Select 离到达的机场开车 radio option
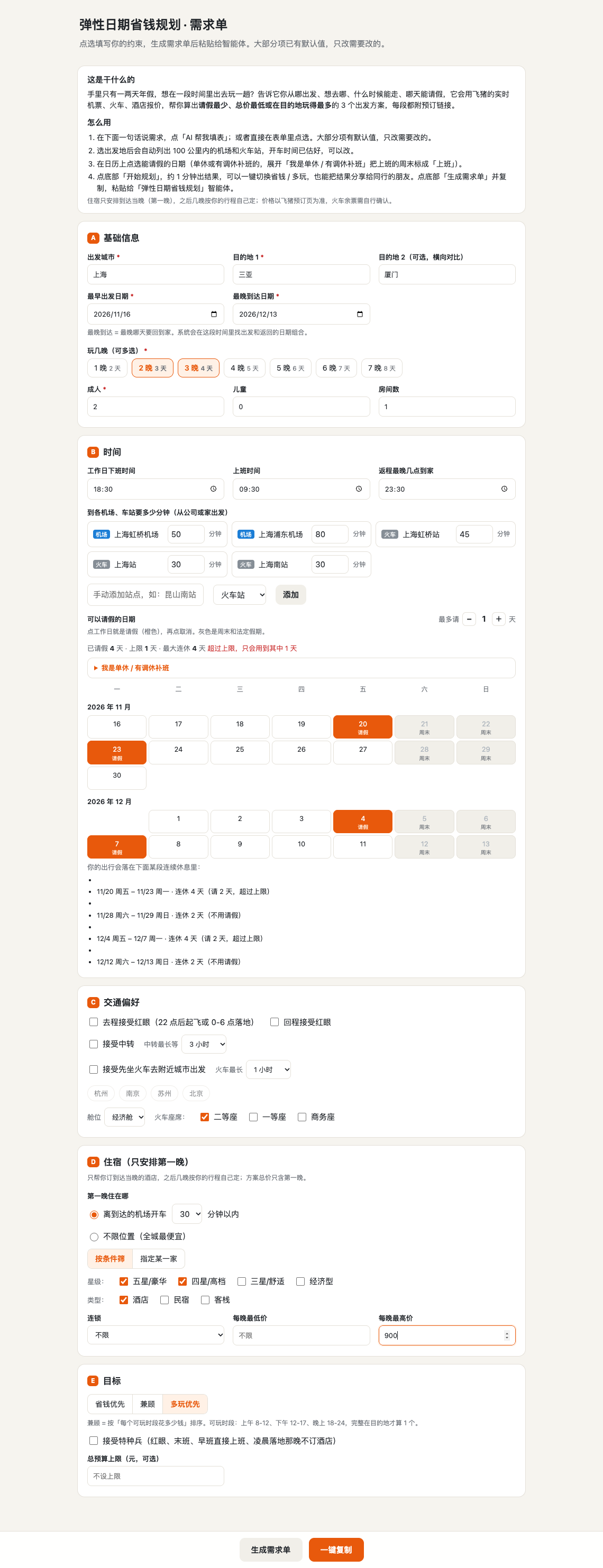603x1568 pixels. tap(94, 1215)
